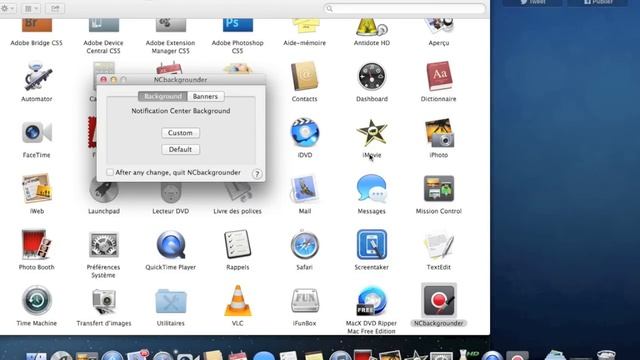
Task: Open the iFunBox app icon
Action: pyautogui.click(x=304, y=301)
